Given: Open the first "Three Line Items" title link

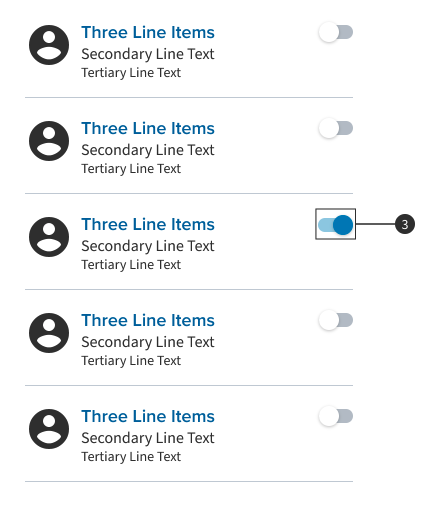Looking at the screenshot, I should [148, 33].
